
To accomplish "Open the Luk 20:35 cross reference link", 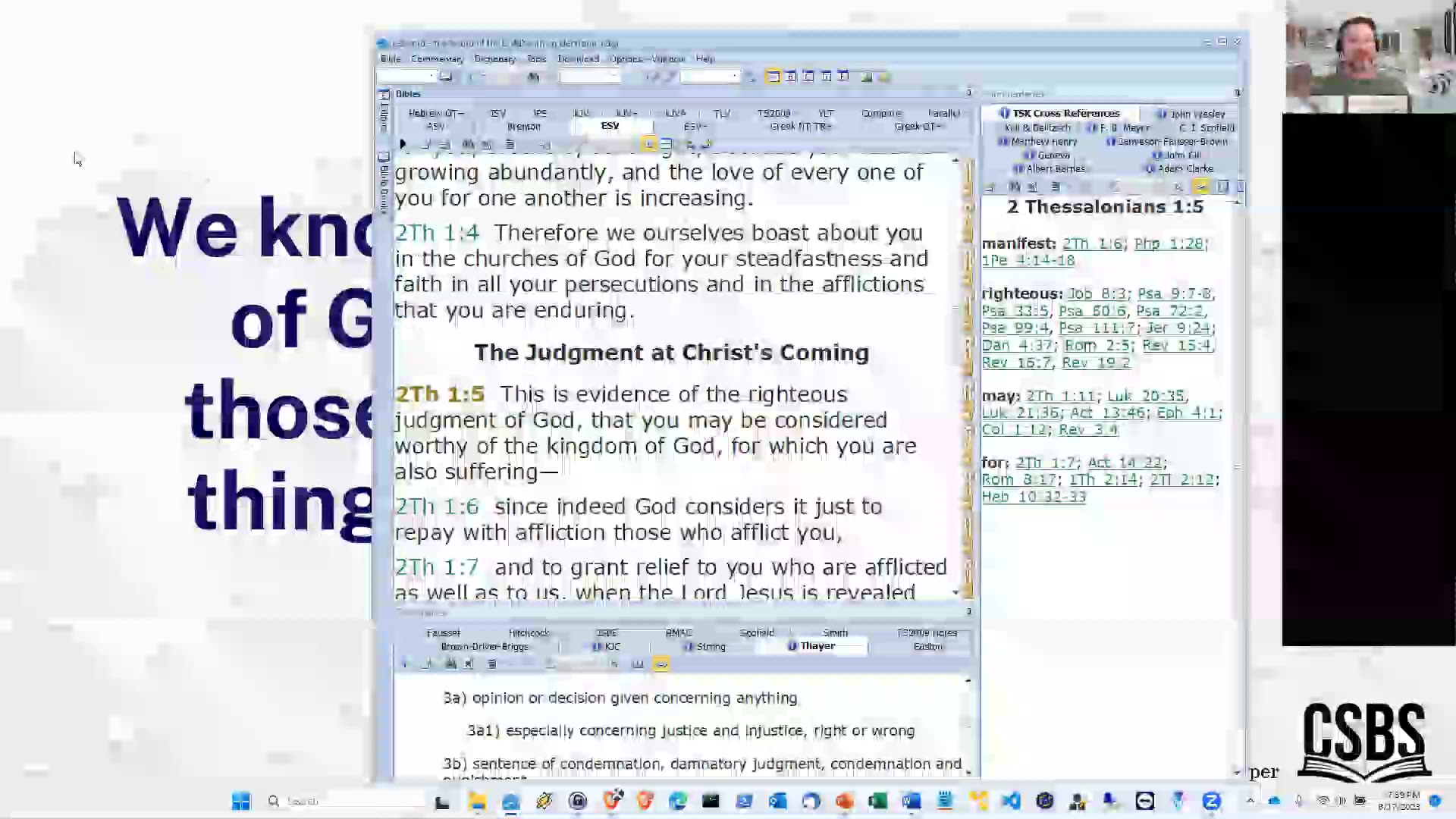I will pos(1145,396).
